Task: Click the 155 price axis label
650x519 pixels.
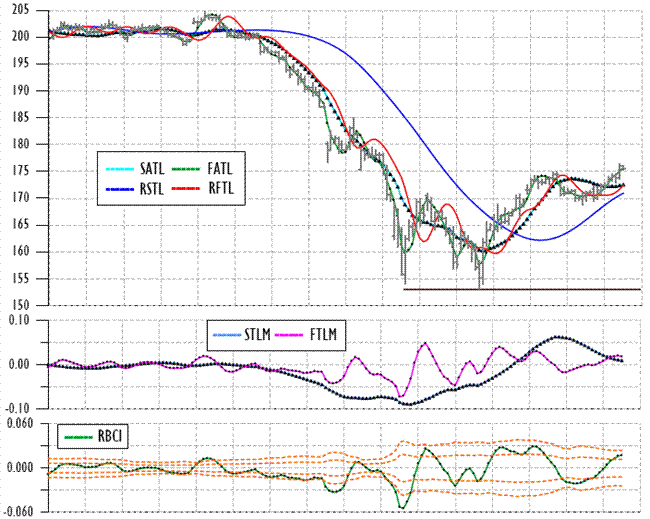Action: pyautogui.click(x=21, y=278)
